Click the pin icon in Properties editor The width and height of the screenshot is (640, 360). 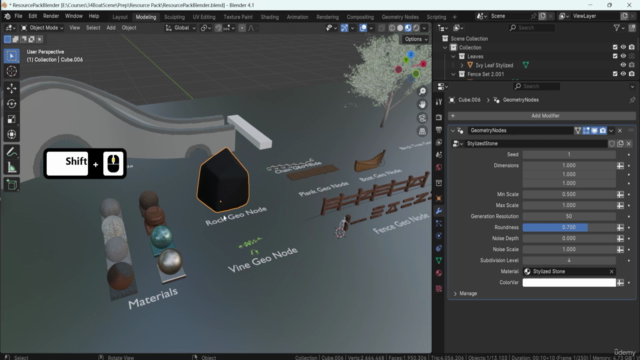[x=632, y=100]
